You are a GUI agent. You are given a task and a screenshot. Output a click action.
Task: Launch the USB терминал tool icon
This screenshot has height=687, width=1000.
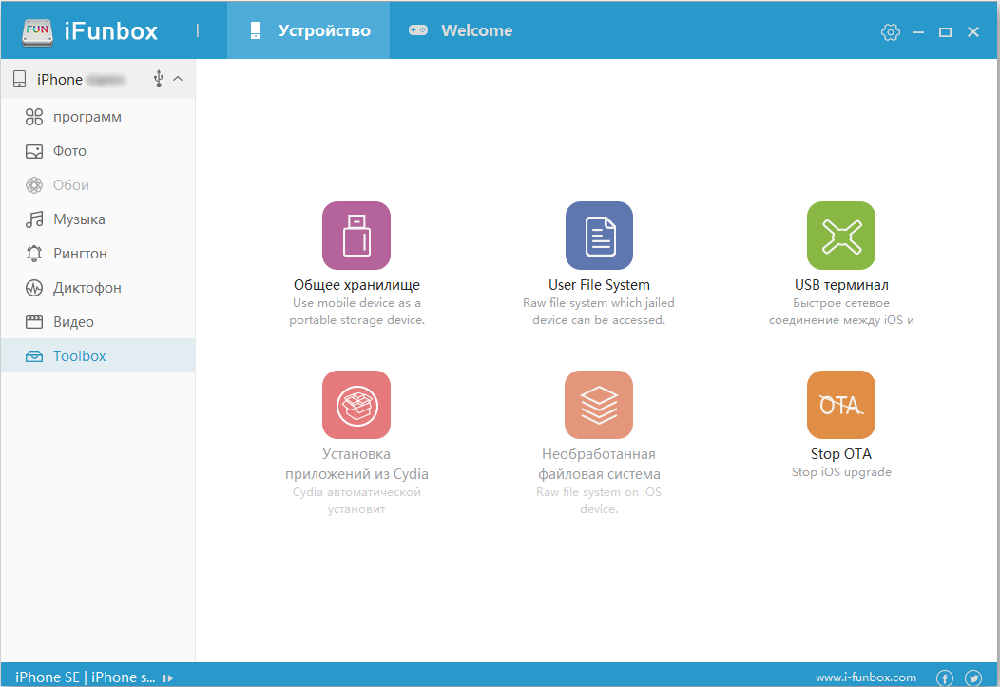tap(841, 235)
